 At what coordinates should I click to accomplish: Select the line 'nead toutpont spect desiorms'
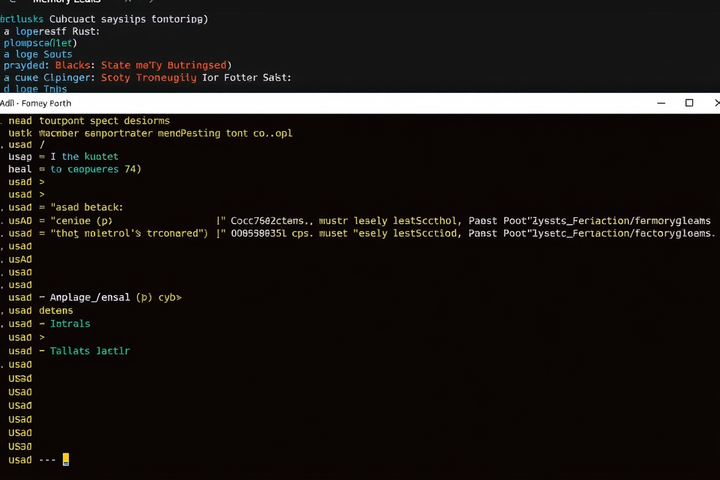coord(89,121)
